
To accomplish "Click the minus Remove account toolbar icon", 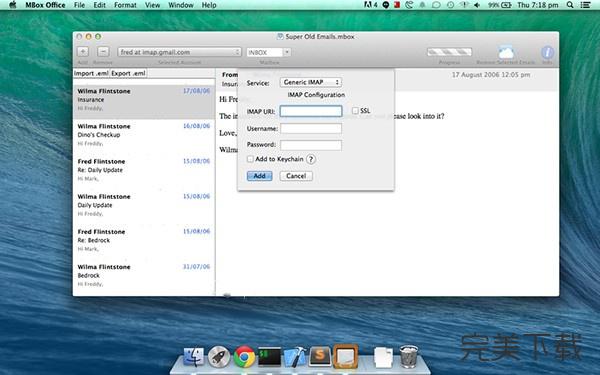I will (103, 52).
